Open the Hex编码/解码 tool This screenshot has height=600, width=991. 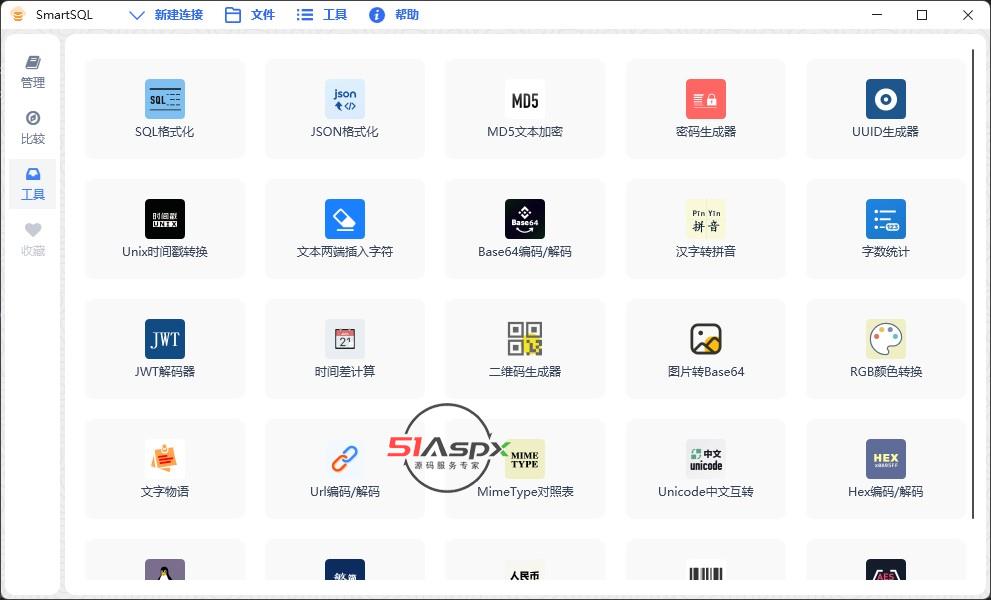tap(885, 468)
